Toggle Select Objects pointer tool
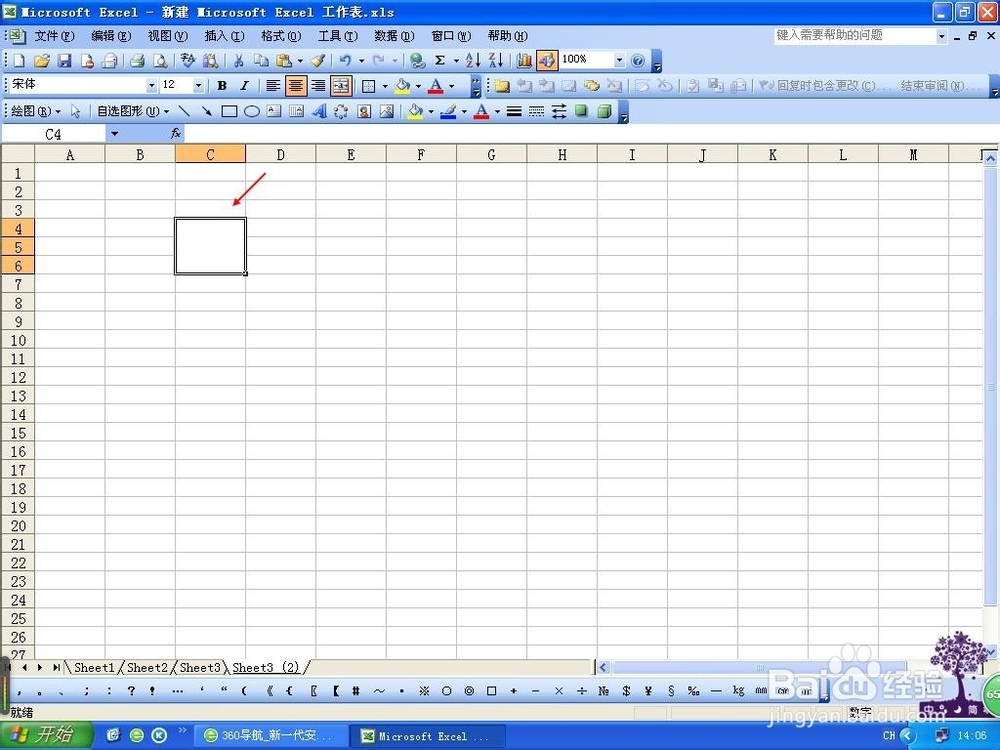1000x750 pixels. 76,111
